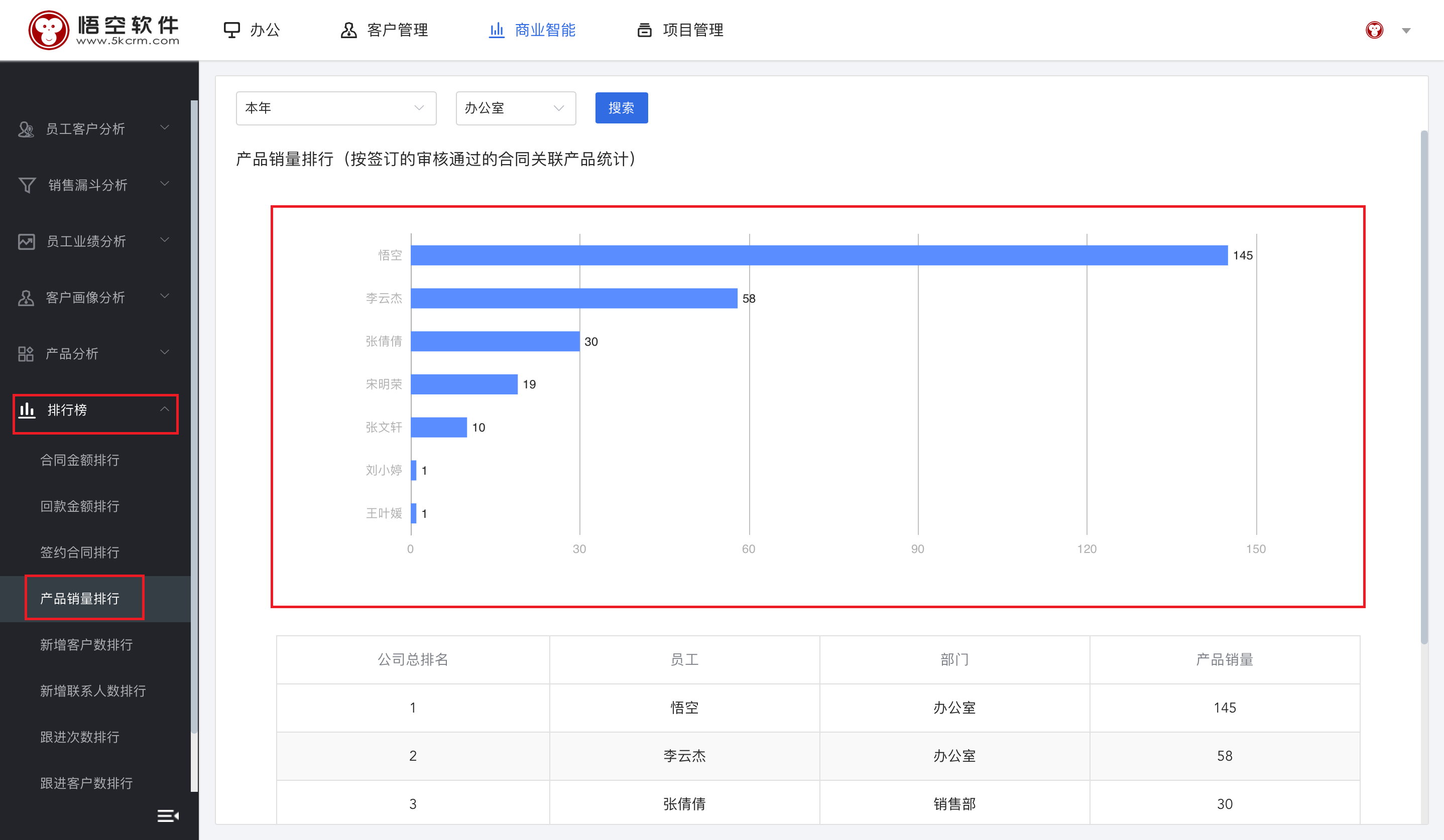Click the sidebar vertical scrollbar
This screenshot has width=1444, height=840.
194,417
